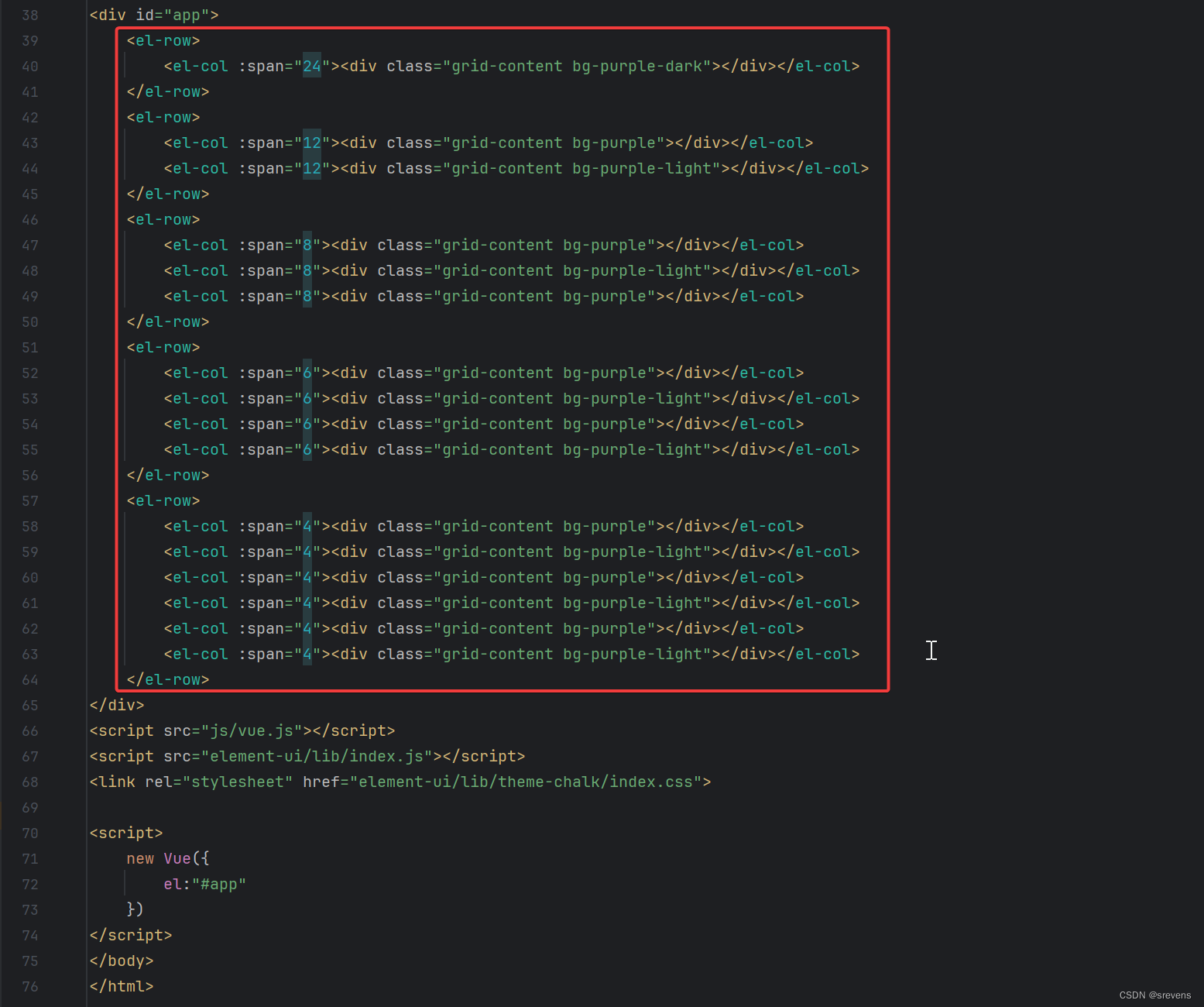Click the :span attribute on line 54
Viewport: 1204px width, 1007px height.
coord(261,424)
